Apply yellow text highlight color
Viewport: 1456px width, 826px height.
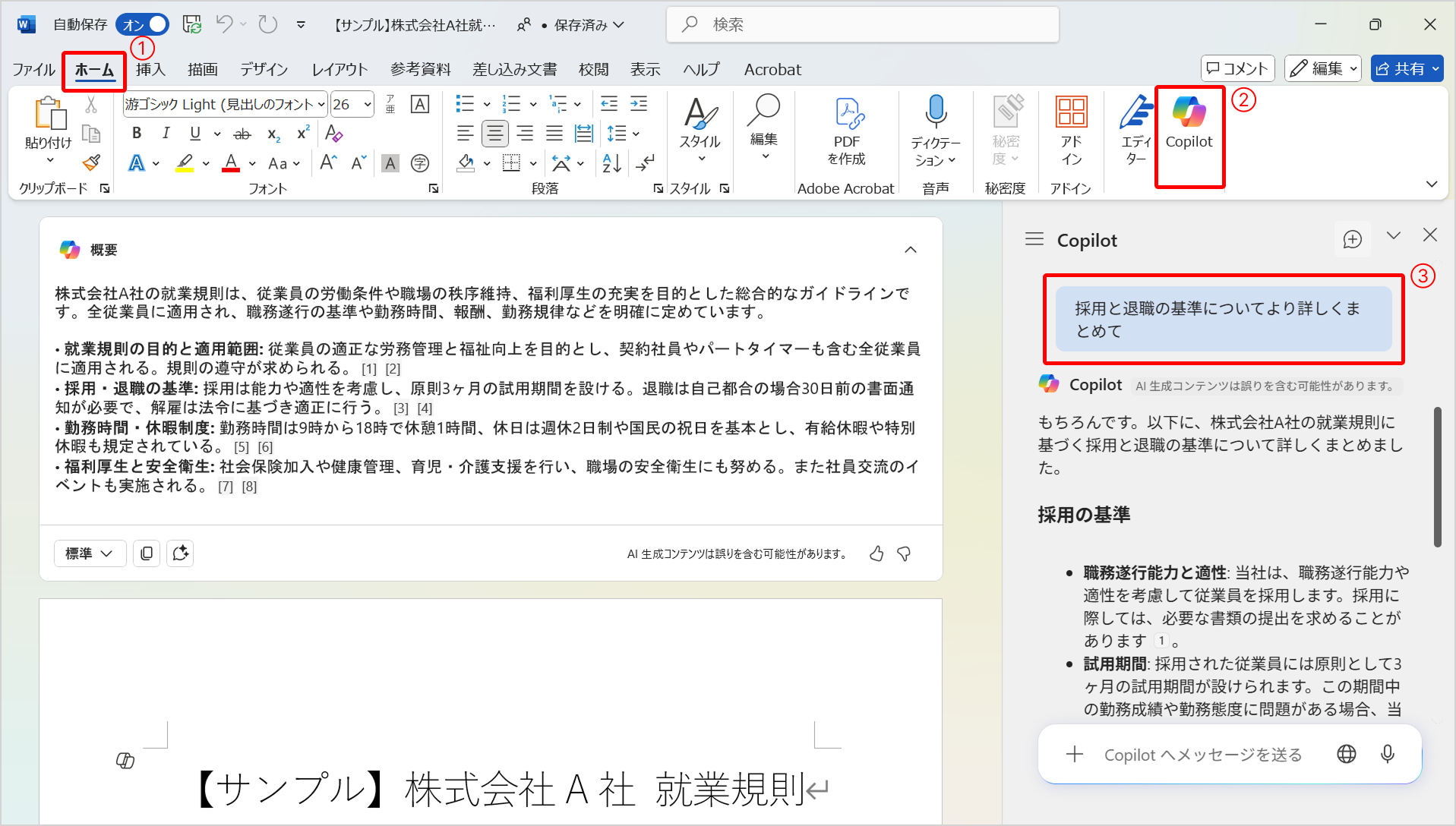pyautogui.click(x=185, y=162)
